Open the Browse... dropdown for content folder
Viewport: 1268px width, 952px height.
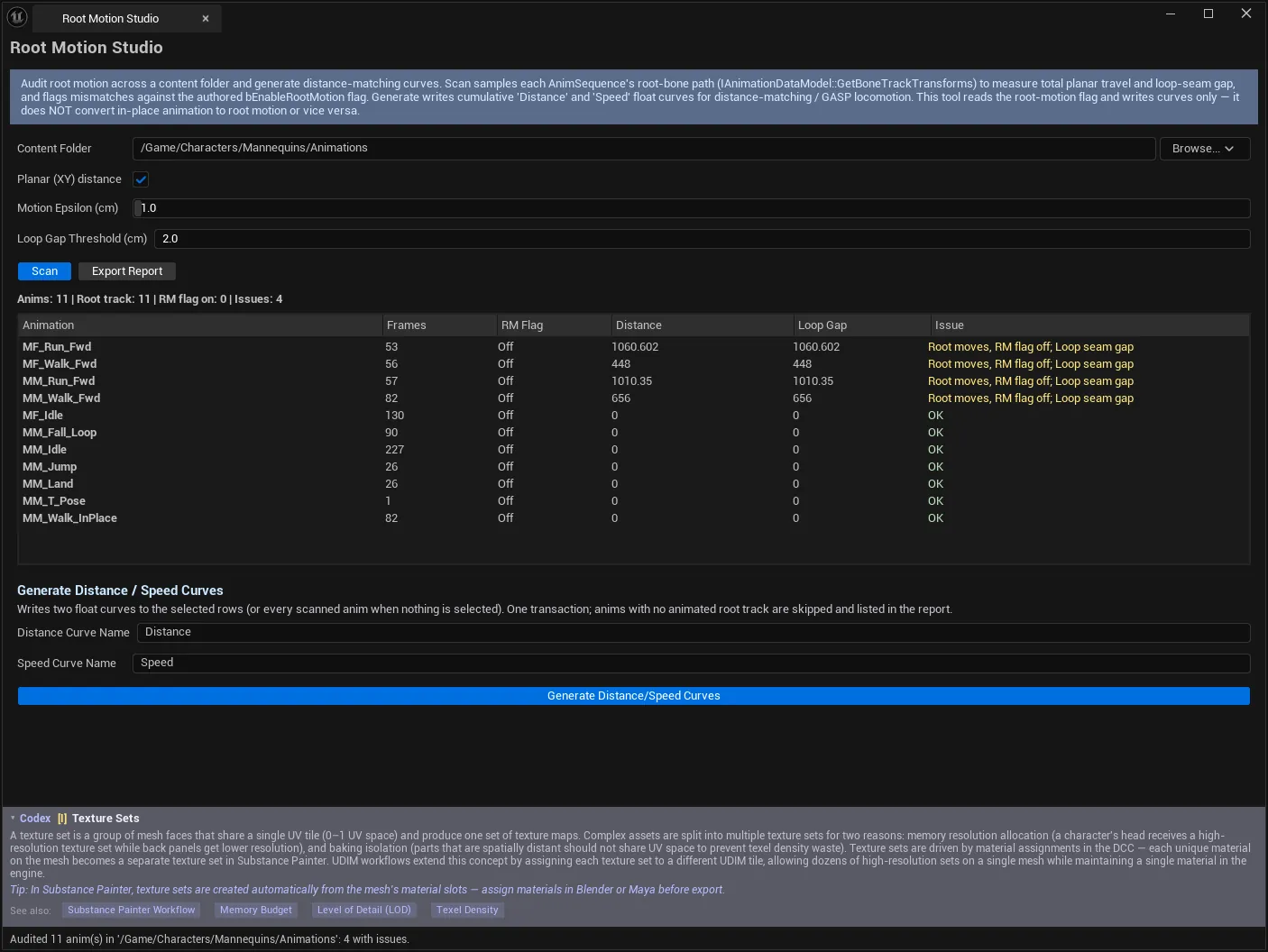[1204, 149]
